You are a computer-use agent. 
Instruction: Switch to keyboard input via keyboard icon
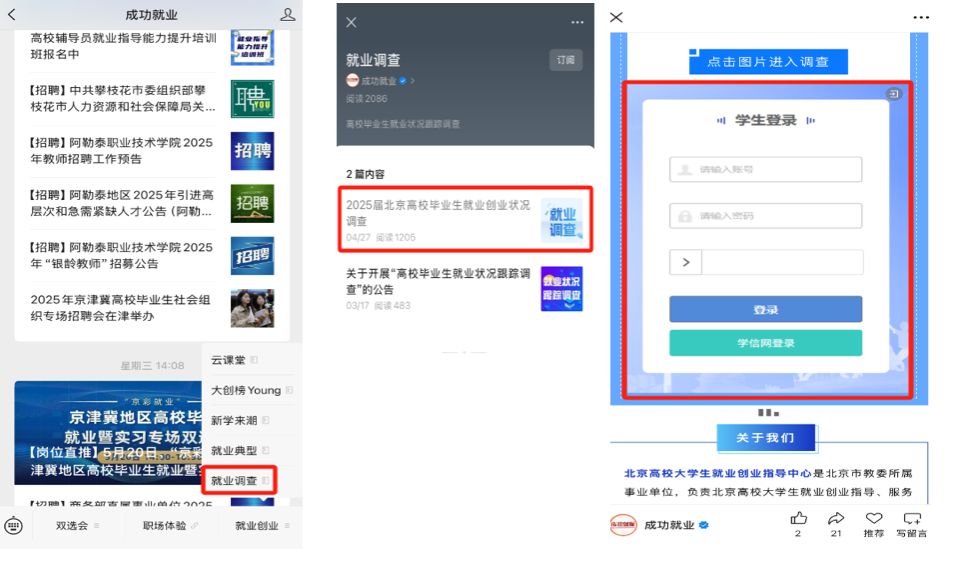coord(13,525)
